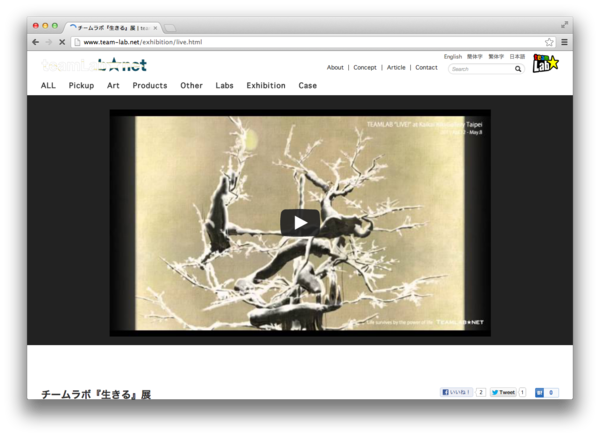
Task: Click the page document icon in address bar
Action: [77, 42]
